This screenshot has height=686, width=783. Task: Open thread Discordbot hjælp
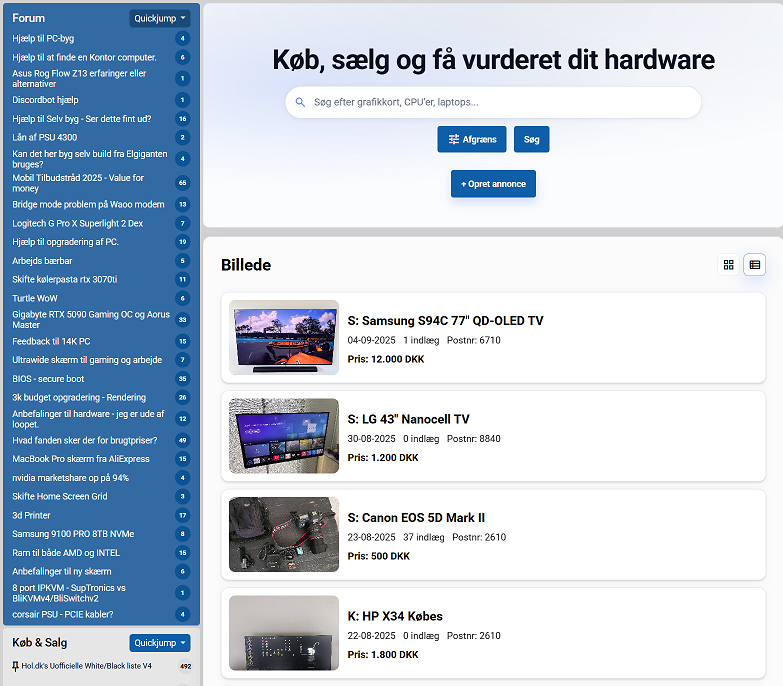(45, 100)
